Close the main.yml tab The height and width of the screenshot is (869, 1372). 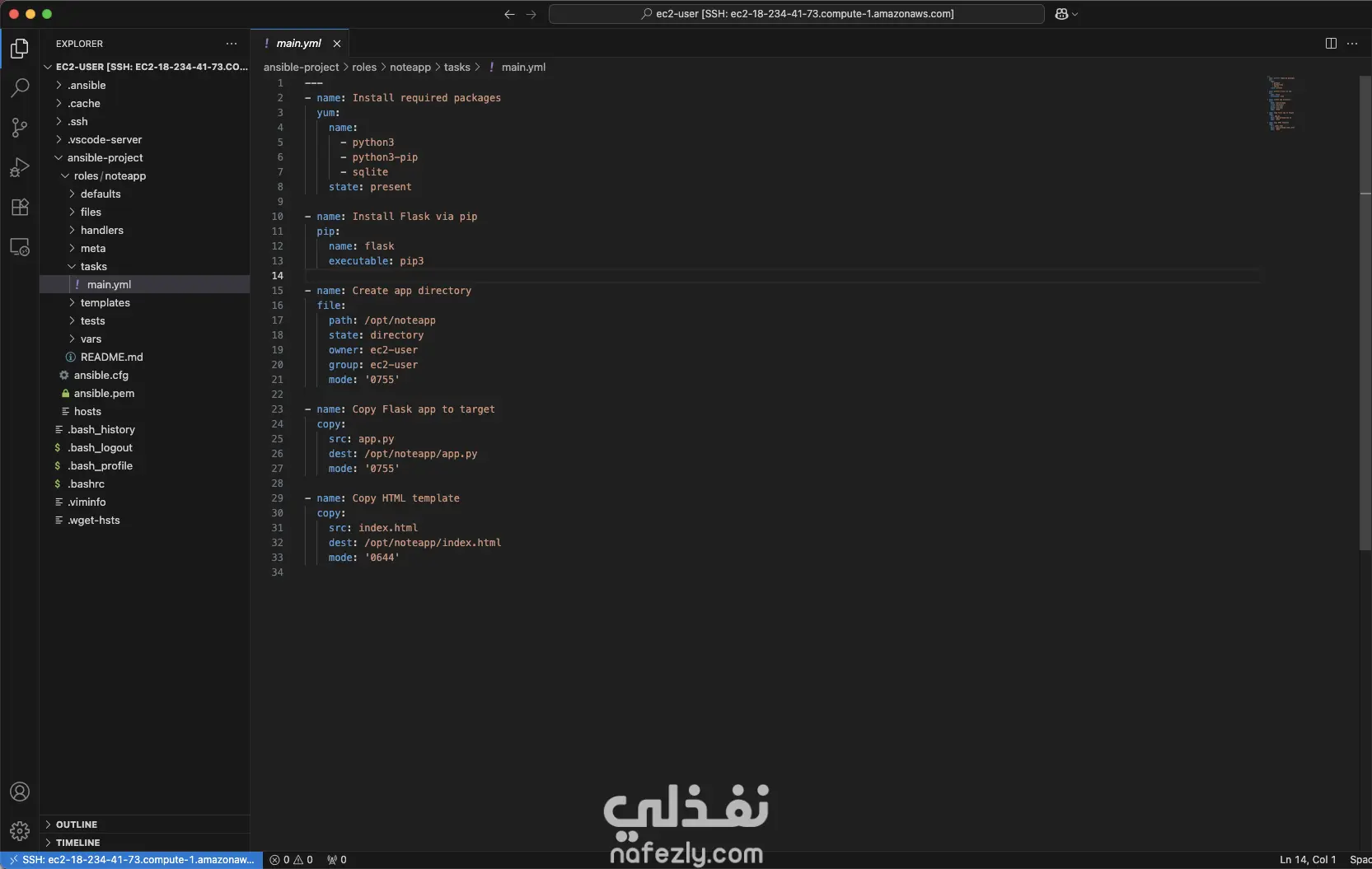(336, 43)
